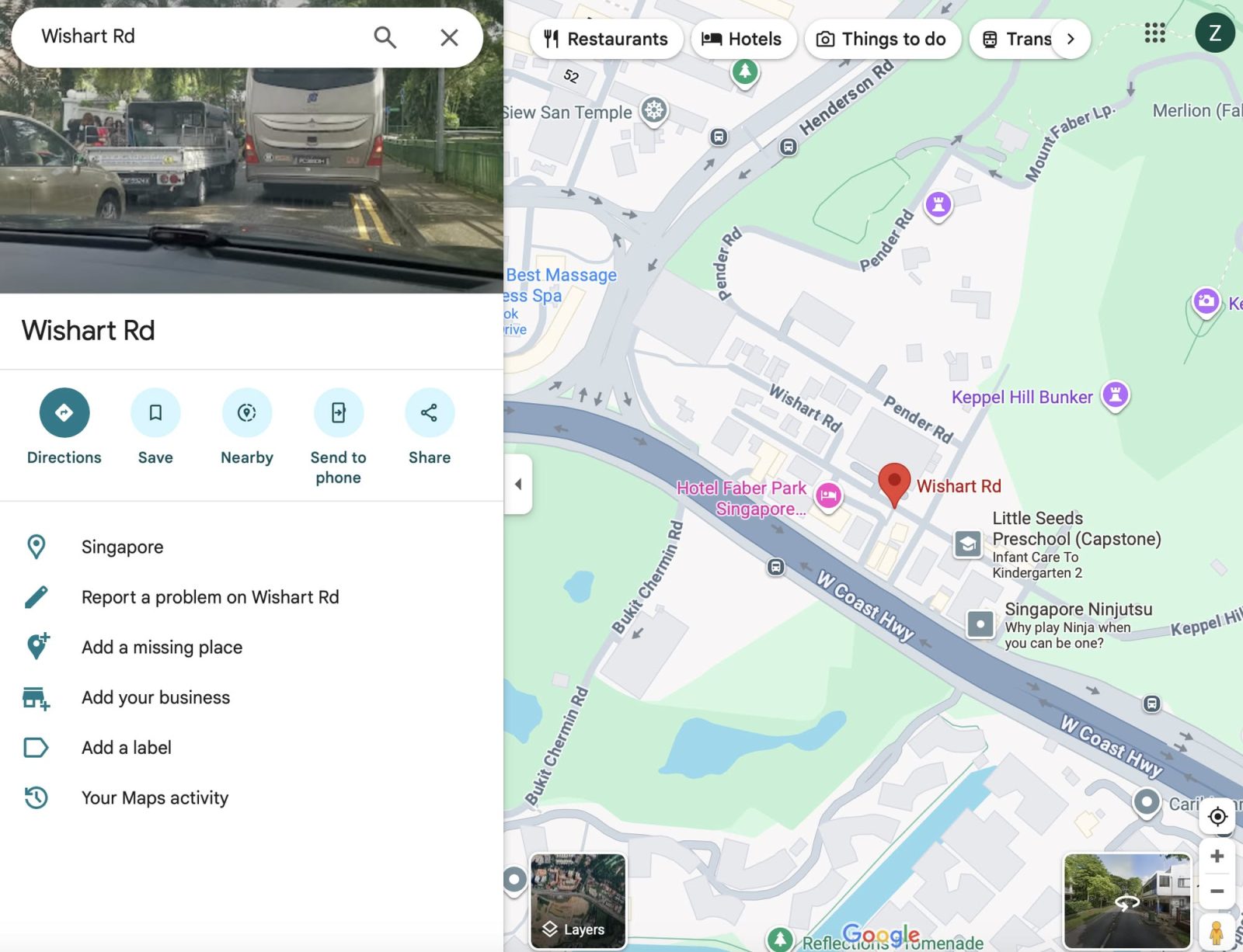Clear the Wishart Rd search
Image resolution: width=1243 pixels, height=952 pixels.
pyautogui.click(x=449, y=37)
